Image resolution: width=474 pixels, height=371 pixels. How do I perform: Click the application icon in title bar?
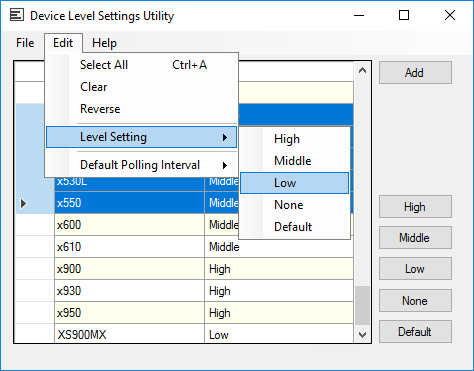click(x=17, y=15)
